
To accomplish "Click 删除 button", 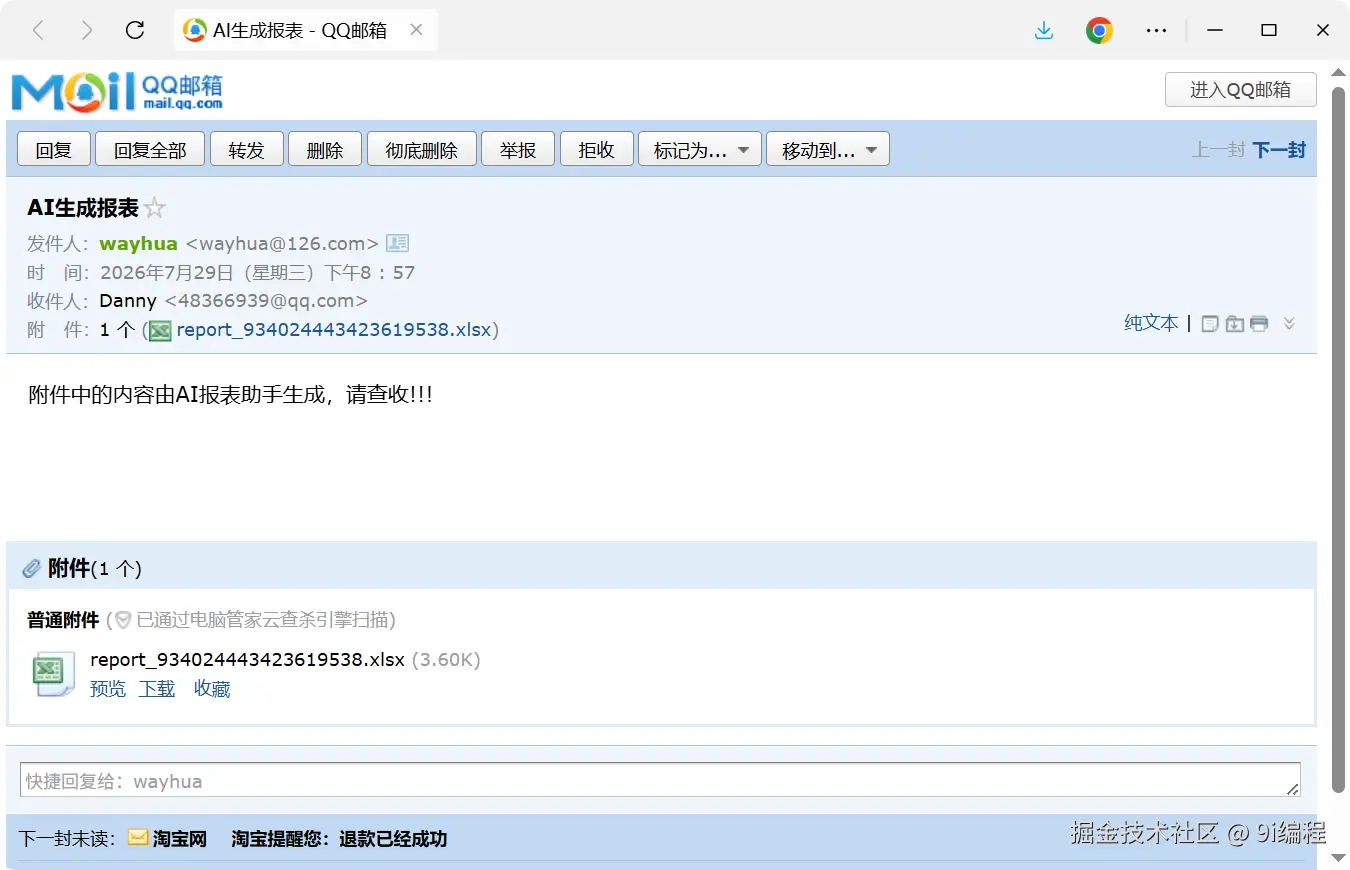I will coord(325,150).
